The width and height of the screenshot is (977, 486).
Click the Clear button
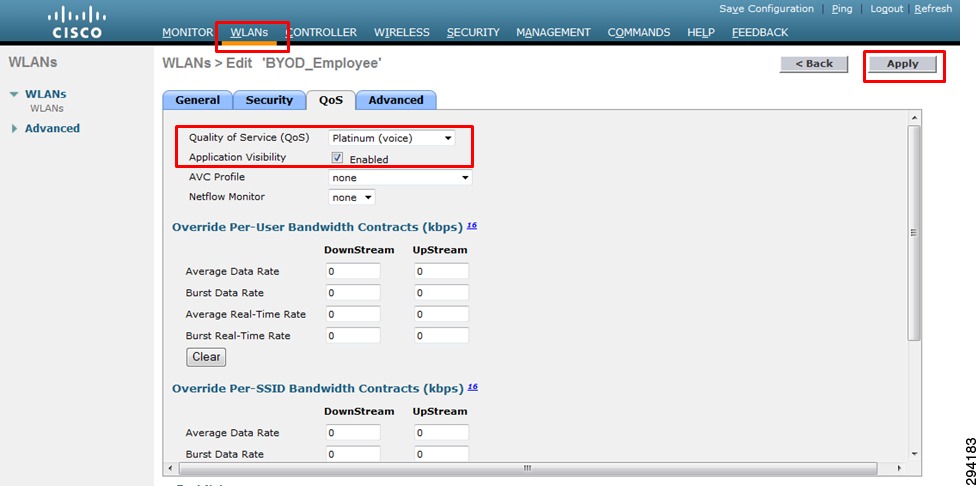pos(206,357)
